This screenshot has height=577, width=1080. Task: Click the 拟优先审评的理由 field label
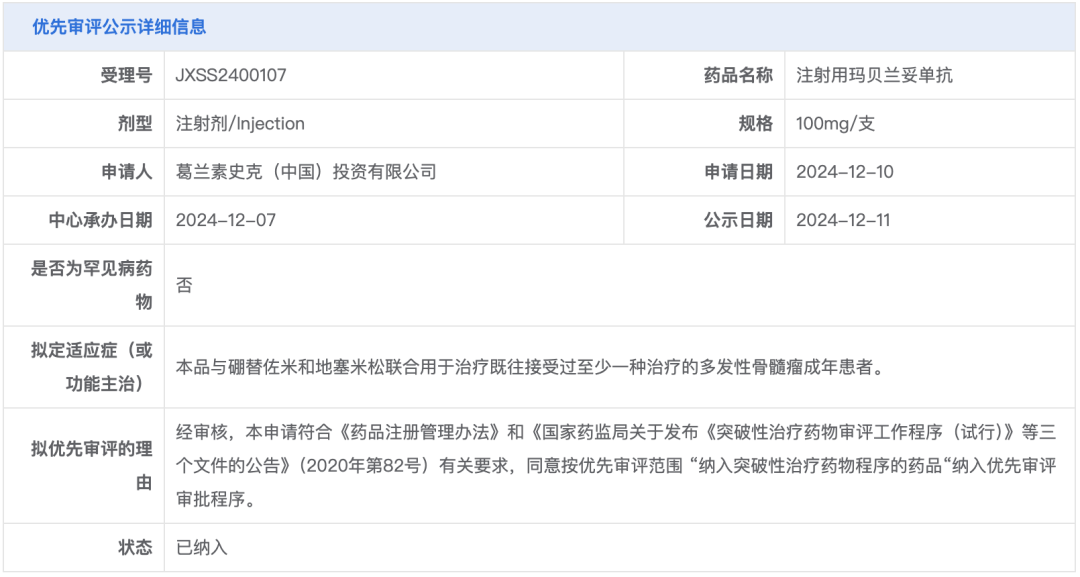point(92,465)
